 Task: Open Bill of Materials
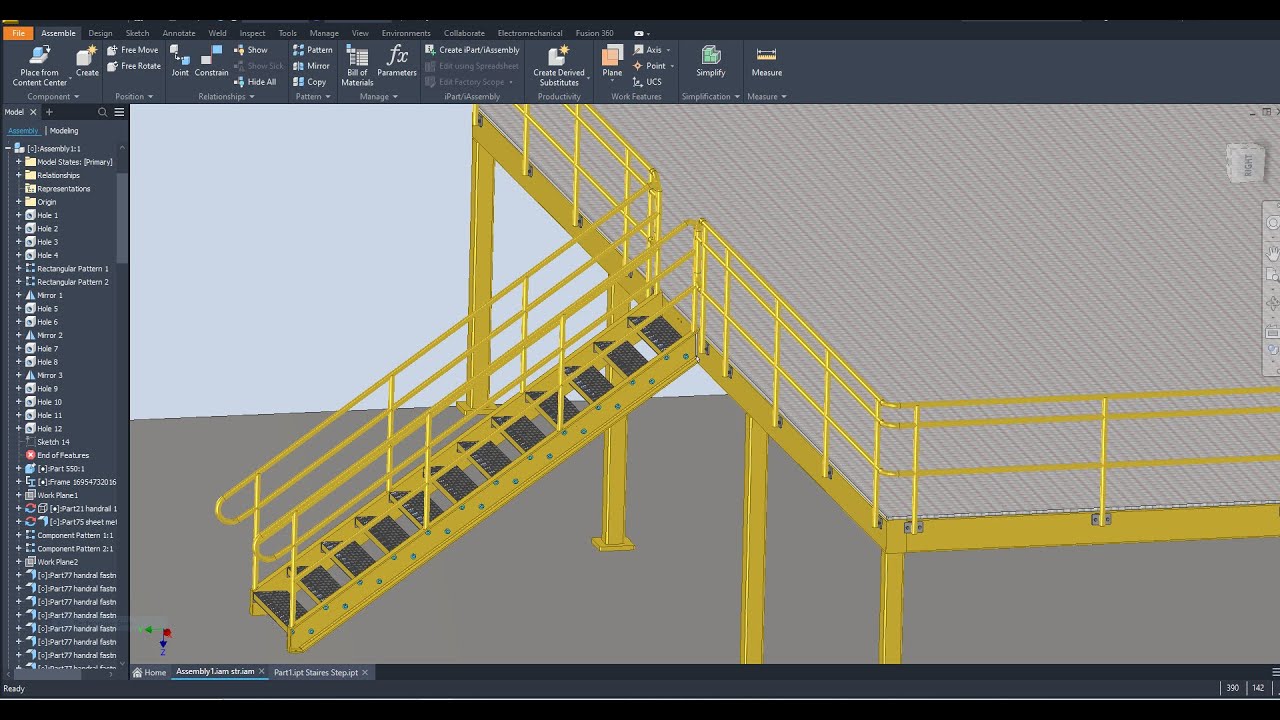(x=357, y=66)
